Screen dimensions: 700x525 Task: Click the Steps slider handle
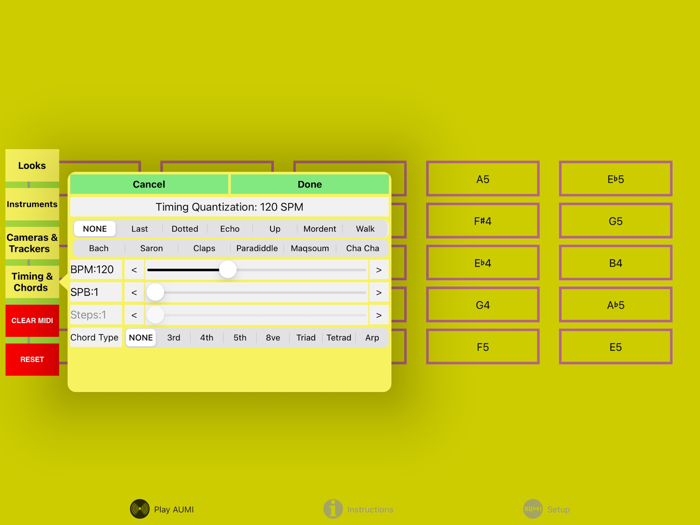tap(155, 315)
